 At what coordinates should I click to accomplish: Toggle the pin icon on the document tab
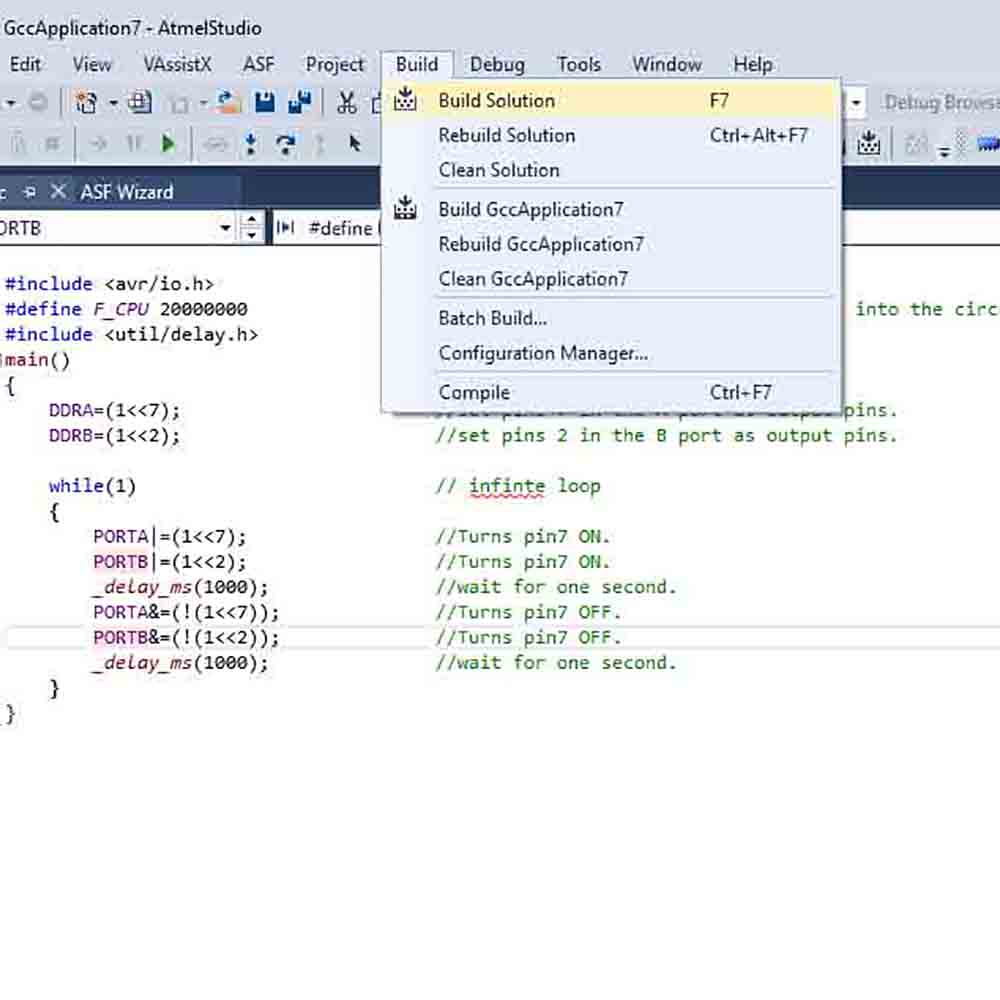(29, 191)
